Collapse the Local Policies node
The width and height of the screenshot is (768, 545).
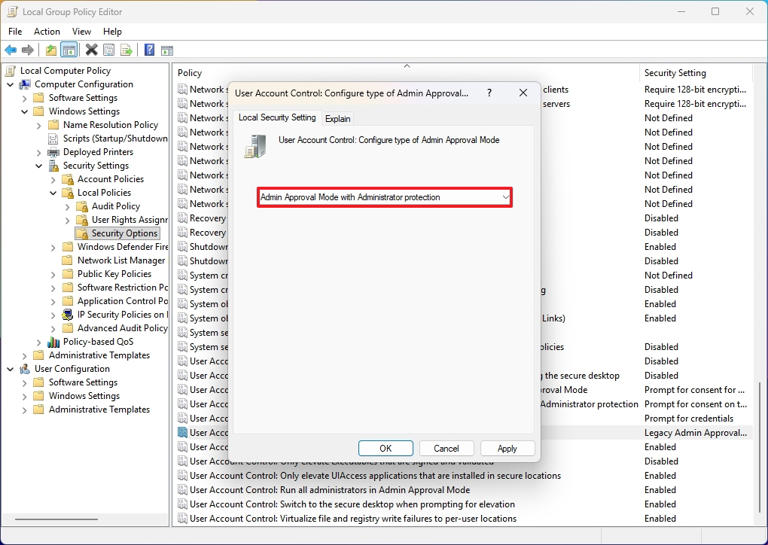[x=53, y=193]
